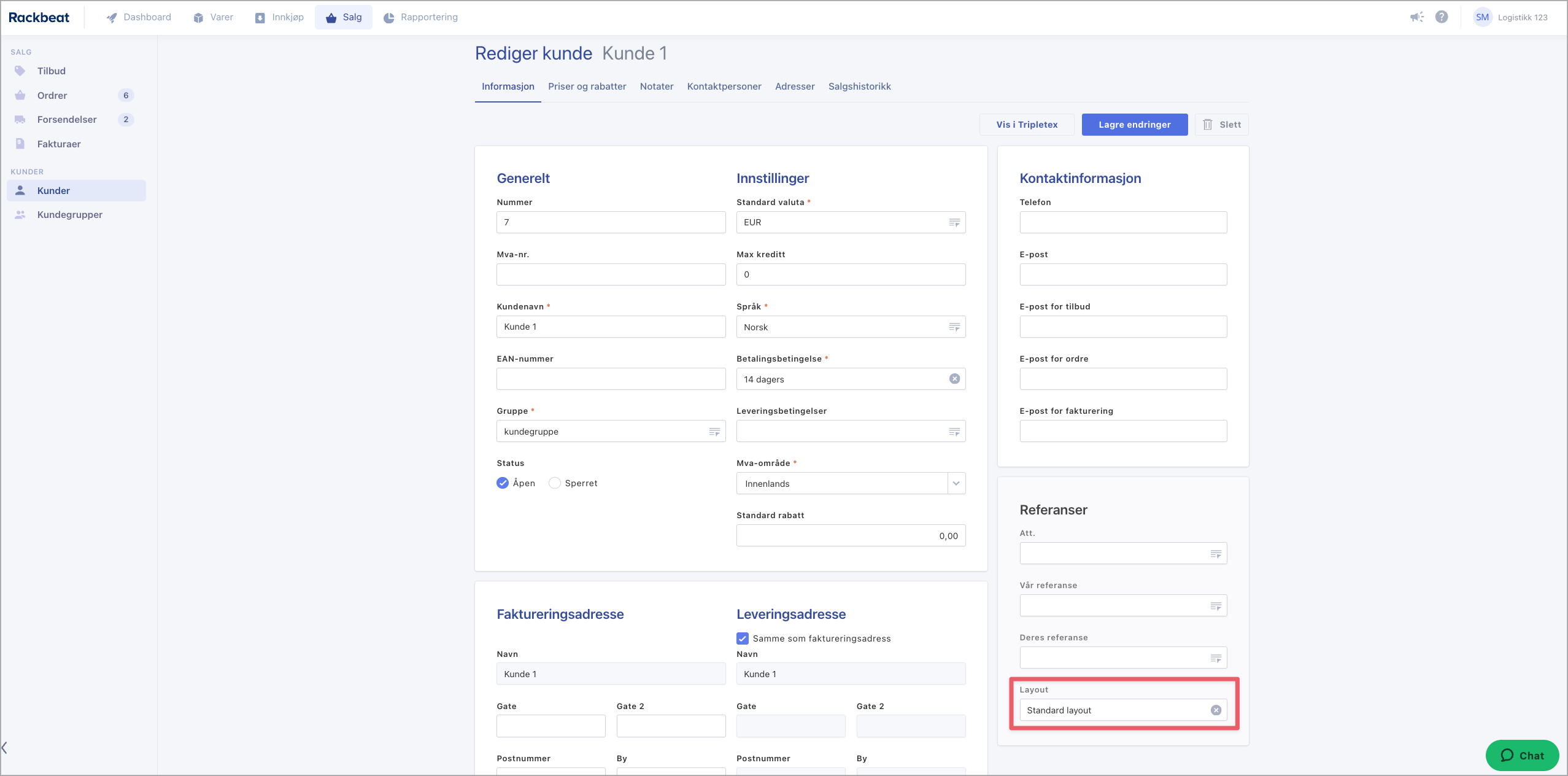Click the Lagre endringer button

[1134, 125]
